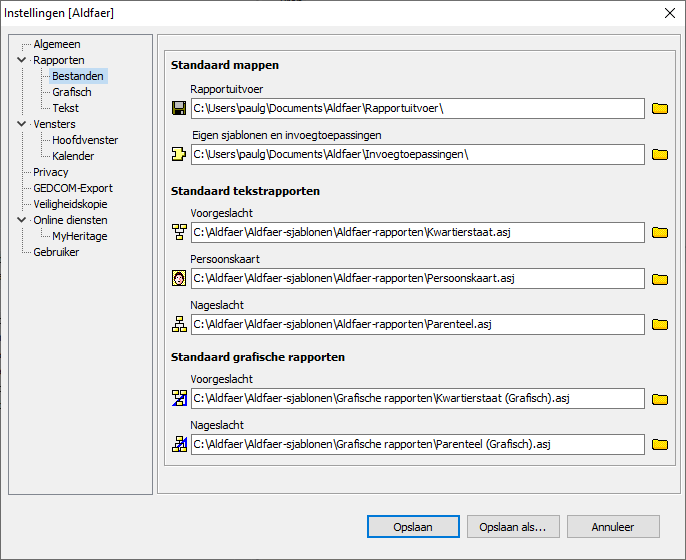686x560 pixels.
Task: Open the Privacy settings page
Action: coord(51,172)
